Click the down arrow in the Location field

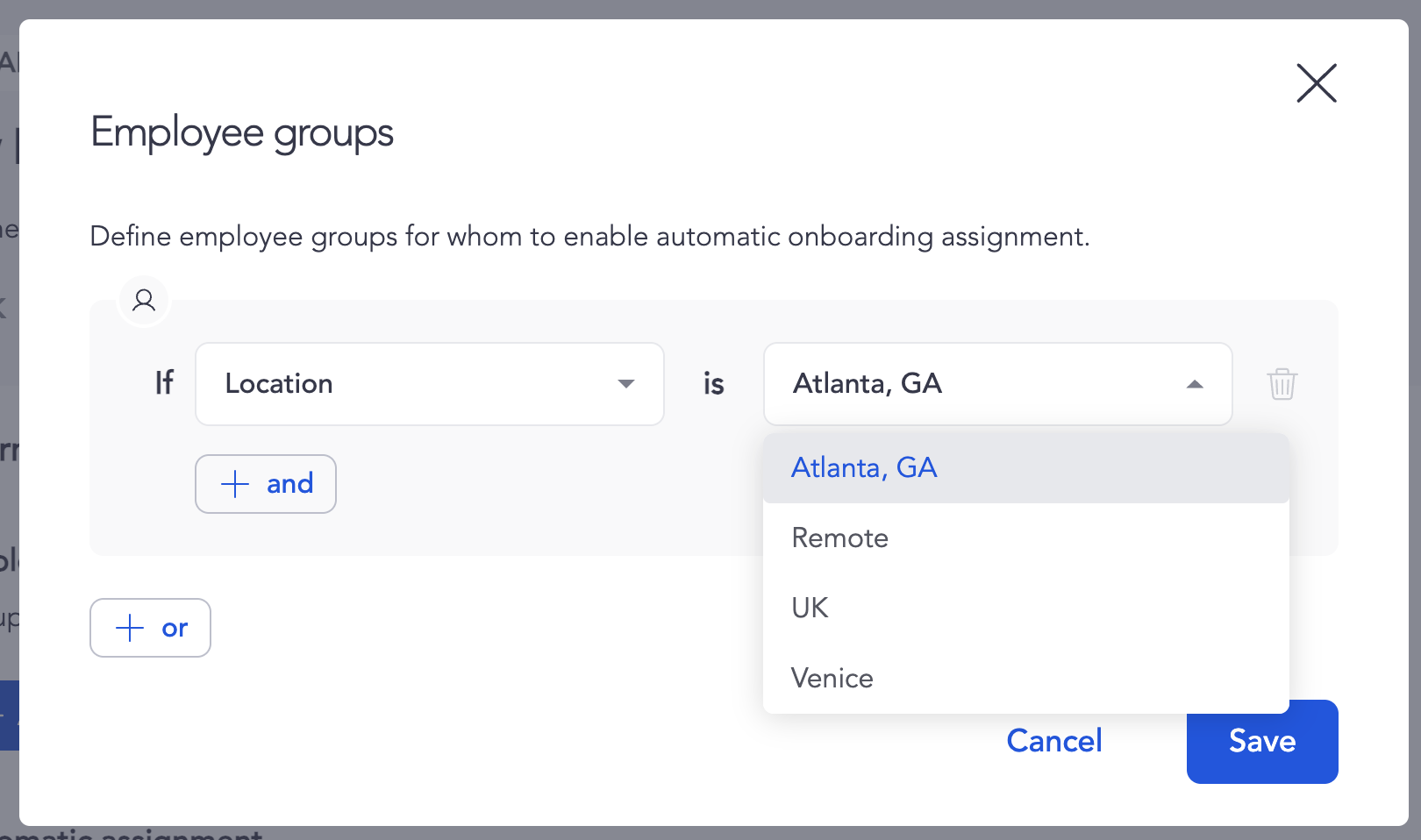(x=625, y=384)
